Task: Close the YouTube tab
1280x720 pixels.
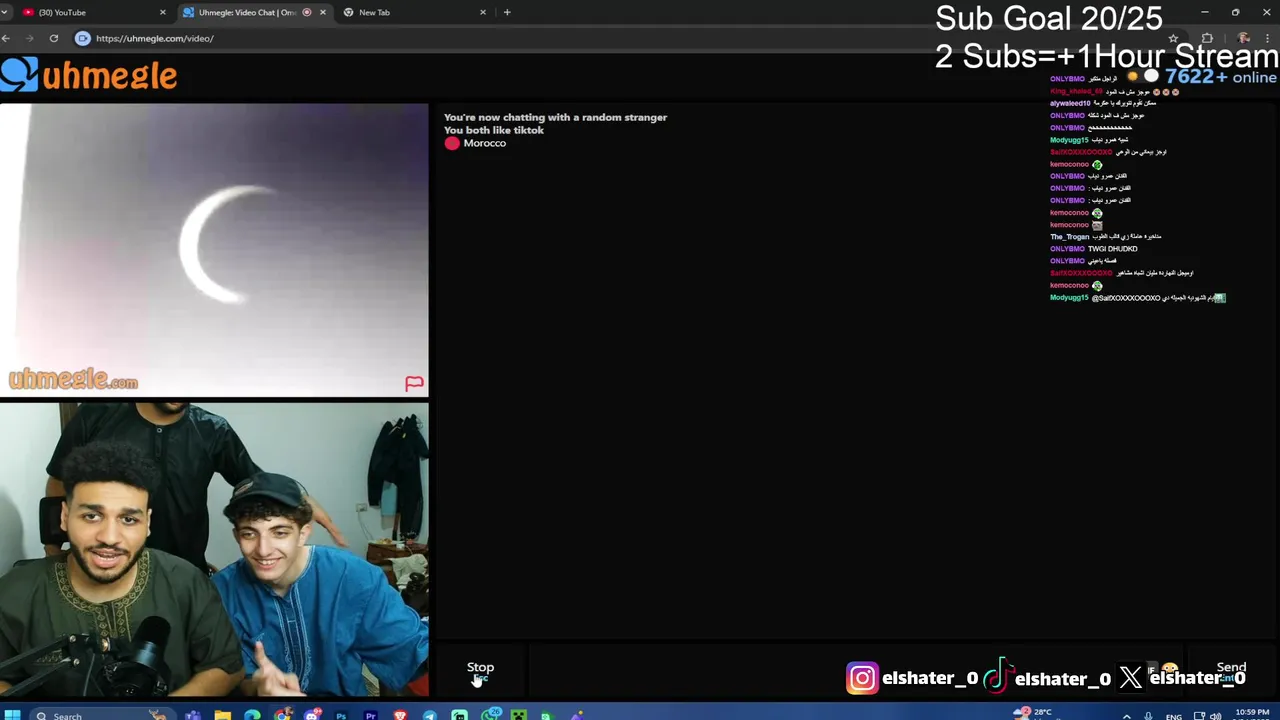Action: pos(163,12)
